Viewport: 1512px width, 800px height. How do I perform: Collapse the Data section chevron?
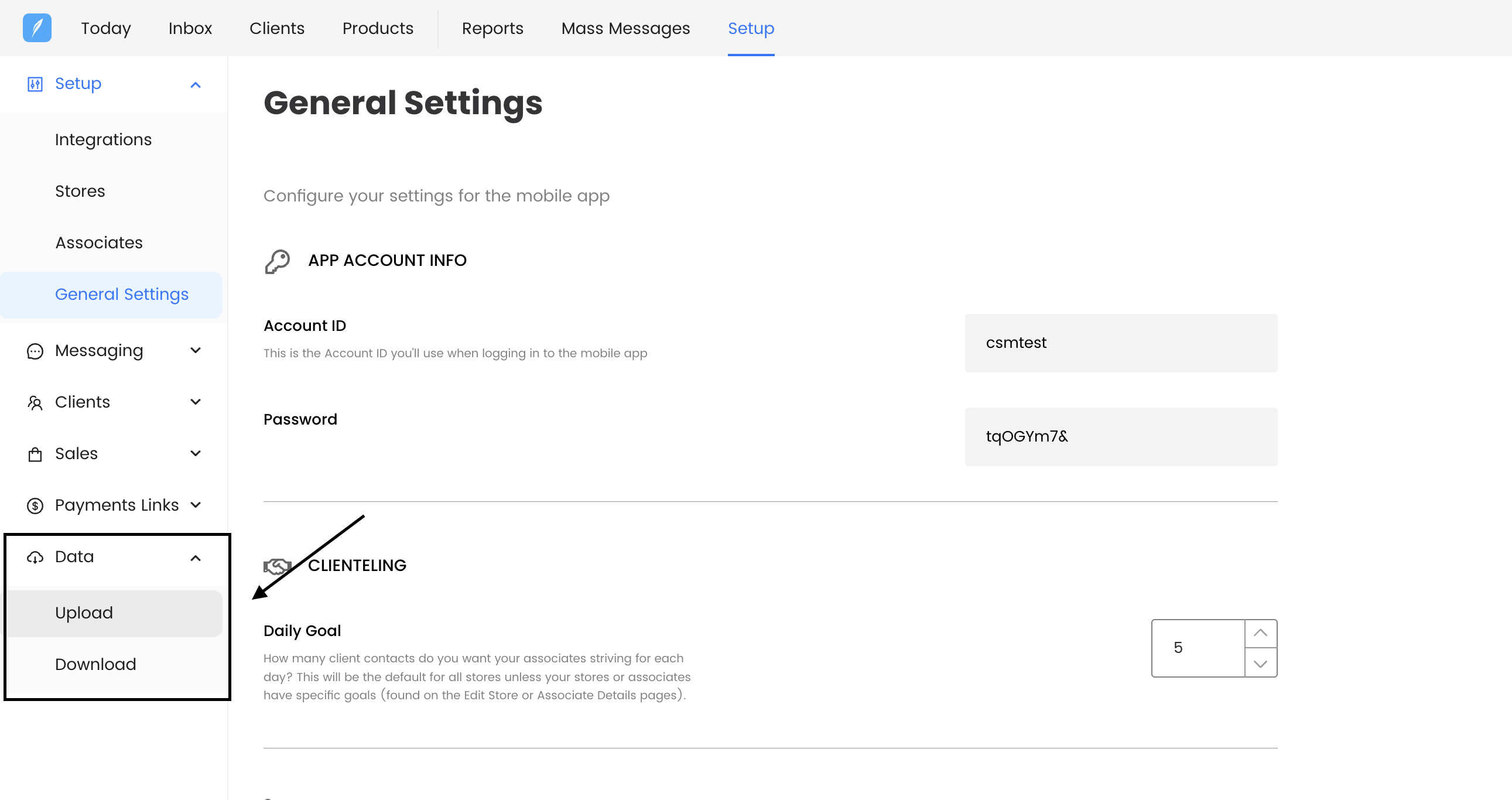click(196, 558)
